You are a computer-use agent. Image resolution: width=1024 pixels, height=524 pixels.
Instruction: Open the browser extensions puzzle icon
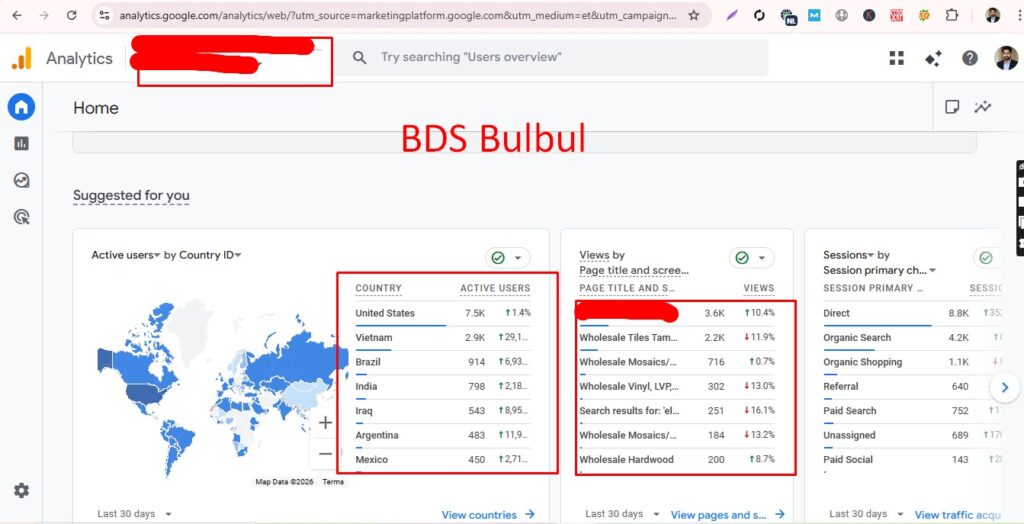952,15
